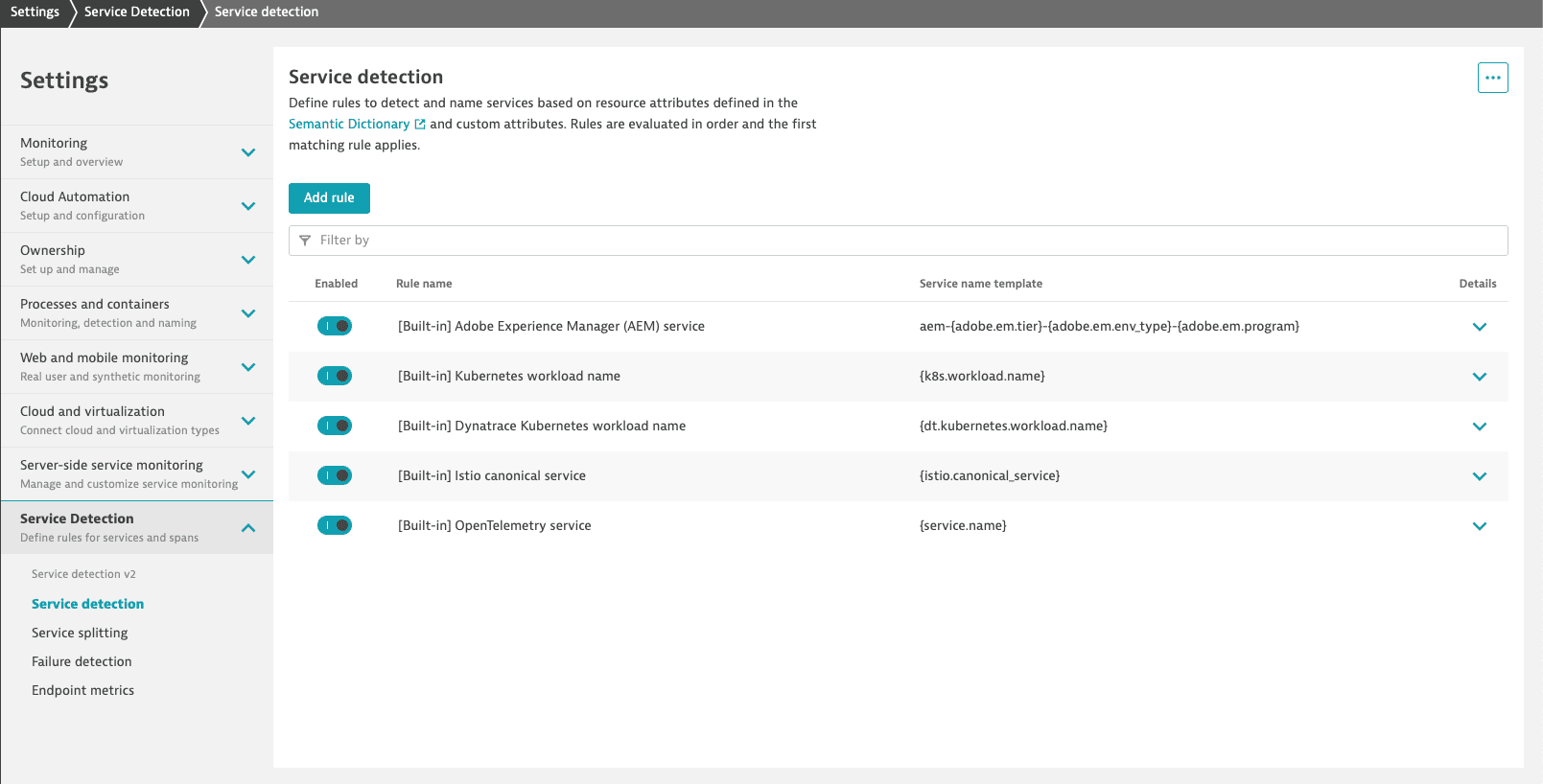Click the filter funnel icon
The image size is (1543, 784).
pos(305,241)
